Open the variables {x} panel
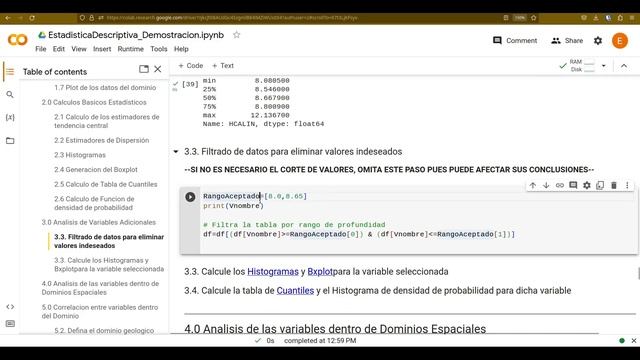Image resolution: width=640 pixels, height=360 pixels. point(10,118)
